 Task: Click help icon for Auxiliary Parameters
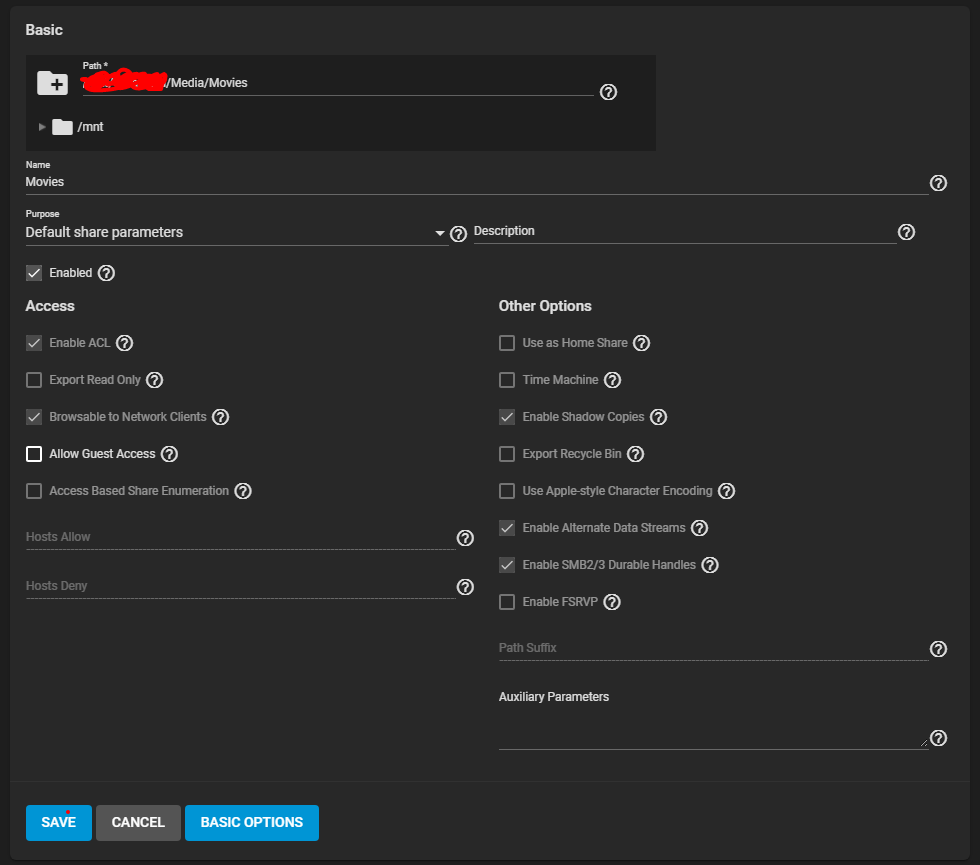tap(938, 738)
